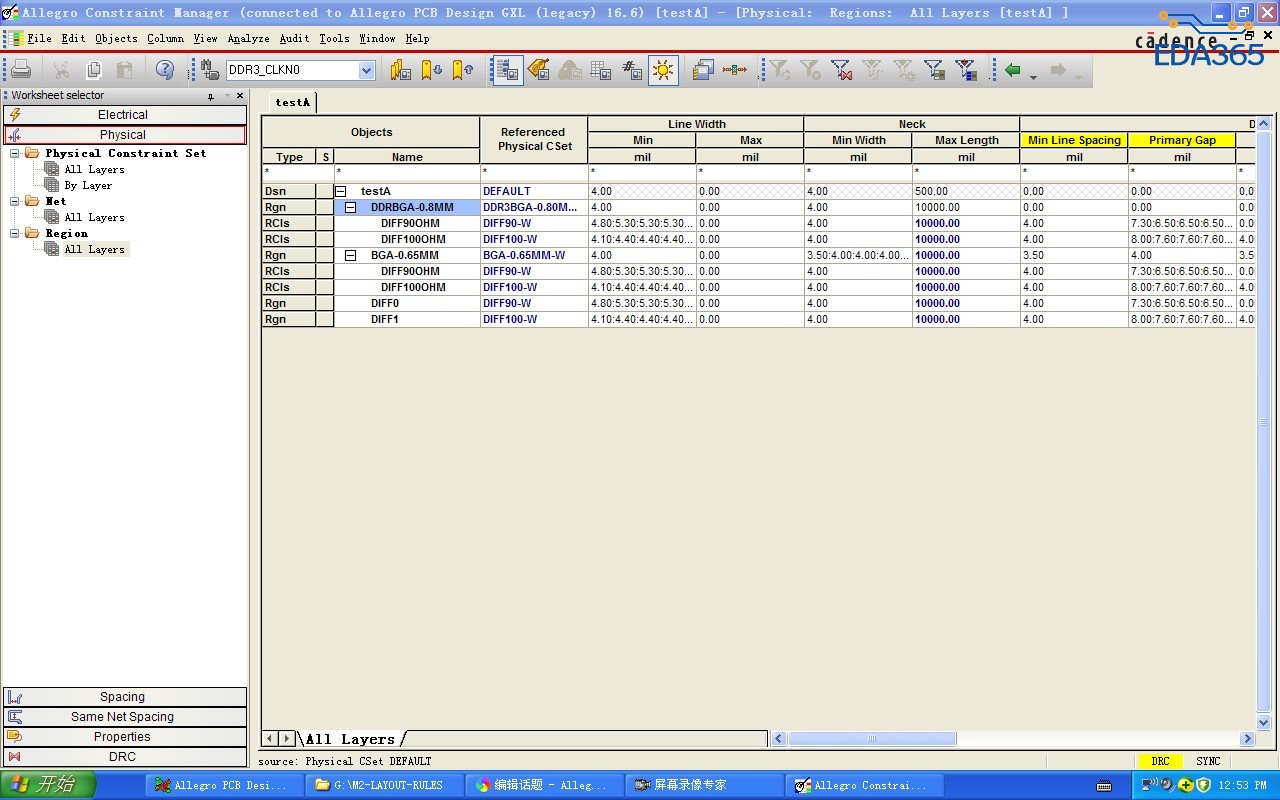Click the first funnel filter icon
This screenshot has height=800, width=1280.
click(x=779, y=70)
